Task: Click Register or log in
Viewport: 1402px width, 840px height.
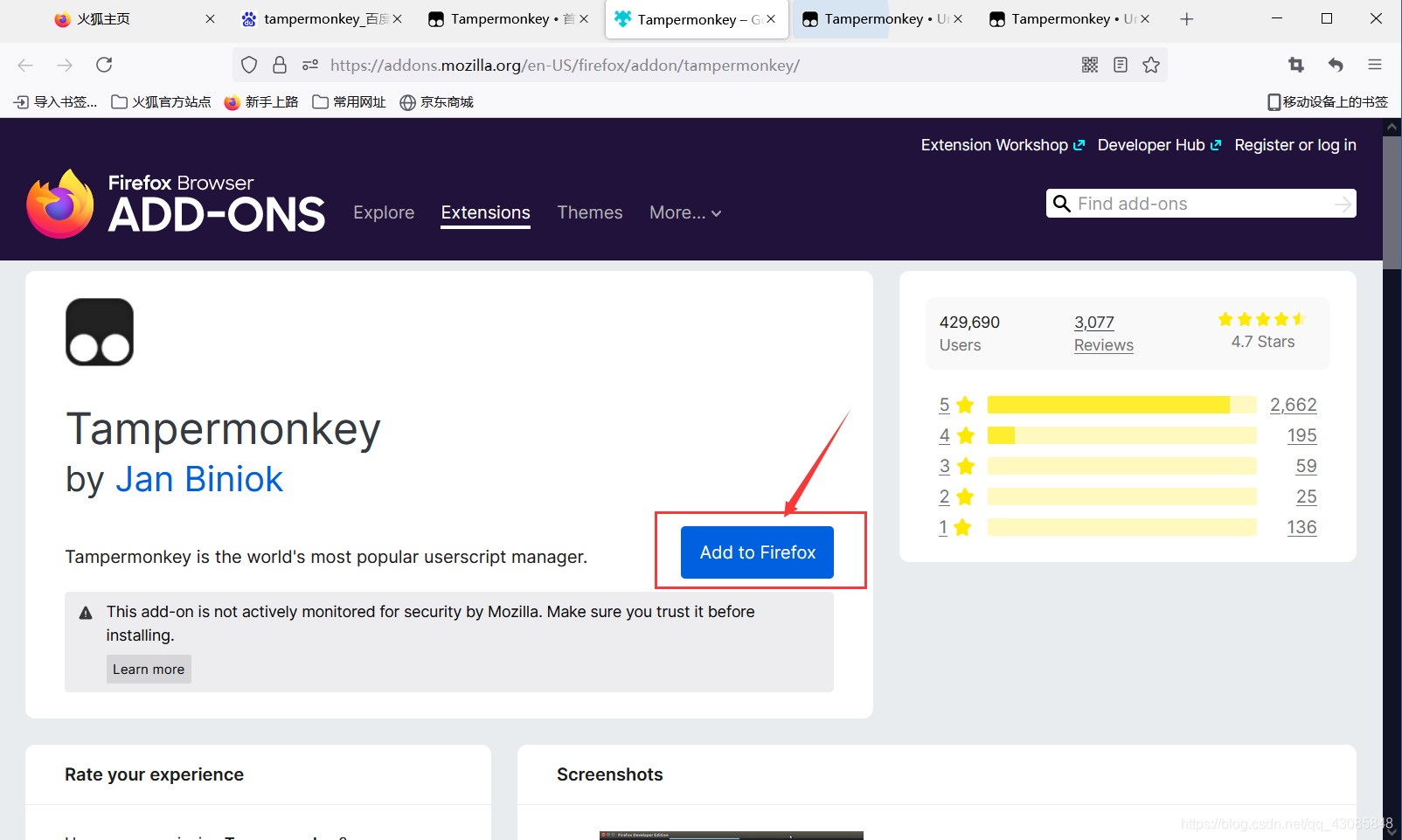Action: (1295, 145)
